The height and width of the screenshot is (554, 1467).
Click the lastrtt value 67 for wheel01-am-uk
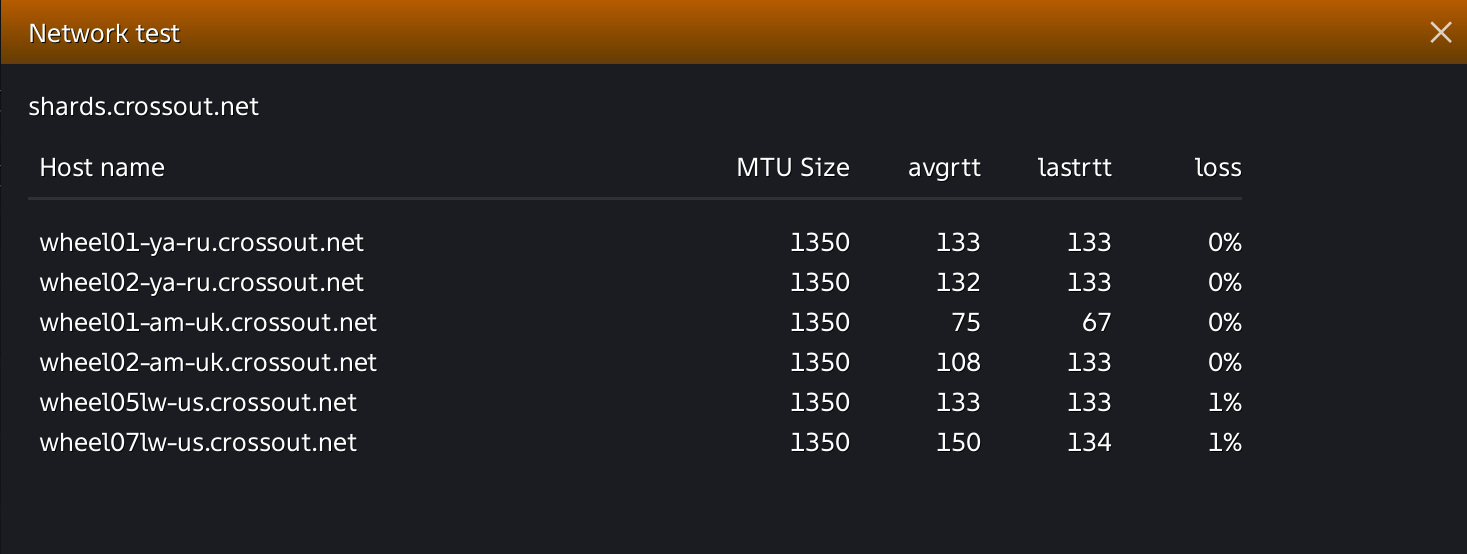coord(1094,322)
